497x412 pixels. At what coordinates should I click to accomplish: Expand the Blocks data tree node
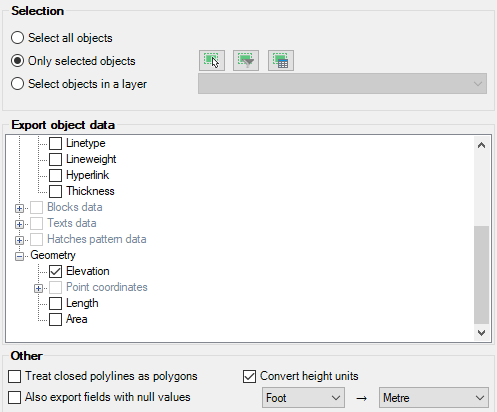tap(19, 208)
